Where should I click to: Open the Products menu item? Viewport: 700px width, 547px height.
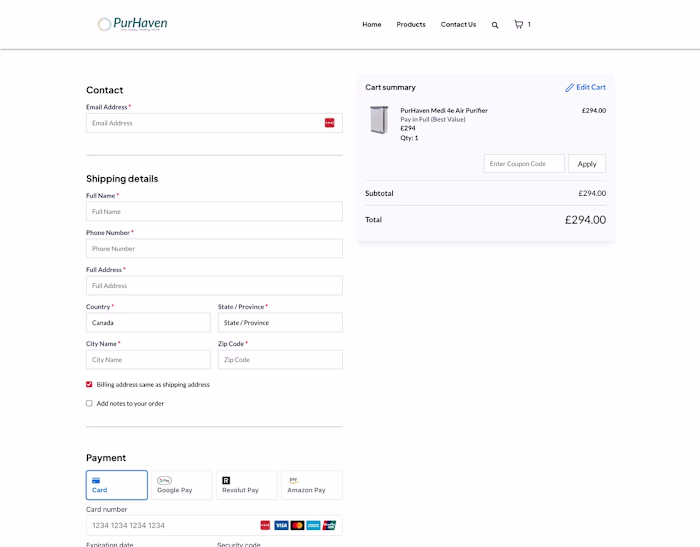pyautogui.click(x=411, y=25)
